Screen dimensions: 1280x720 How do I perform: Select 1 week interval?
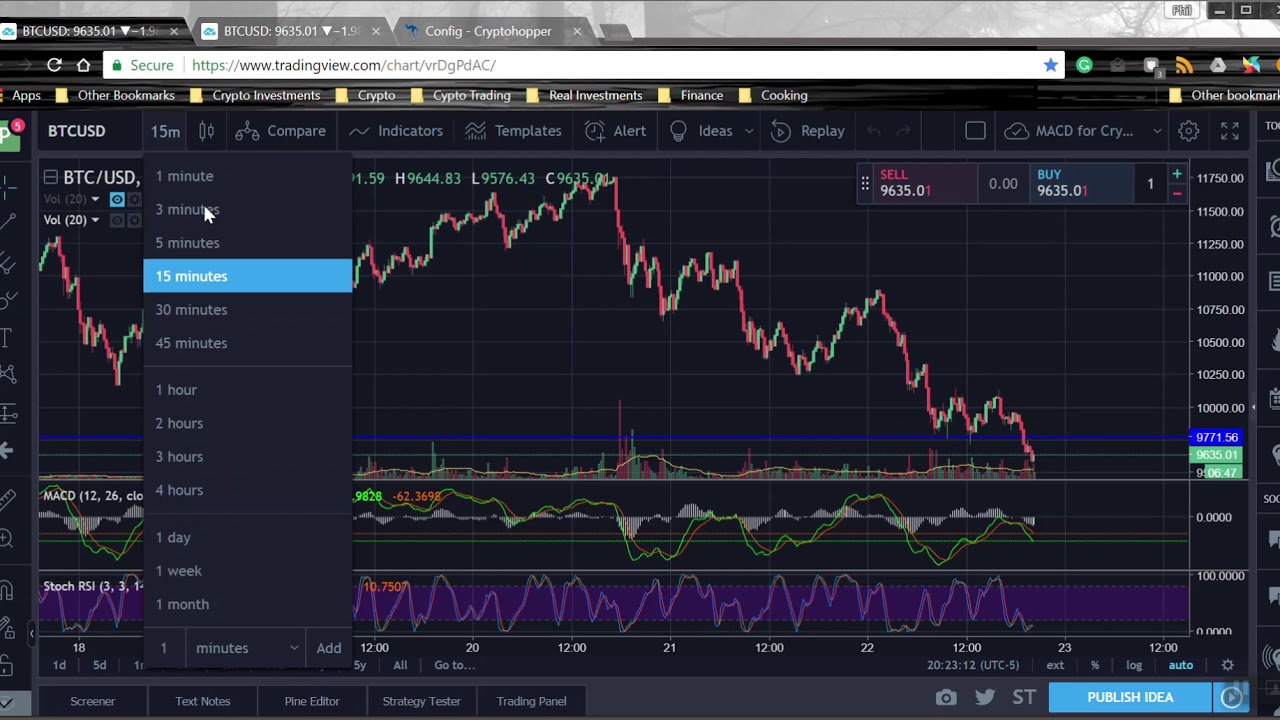(x=248, y=571)
